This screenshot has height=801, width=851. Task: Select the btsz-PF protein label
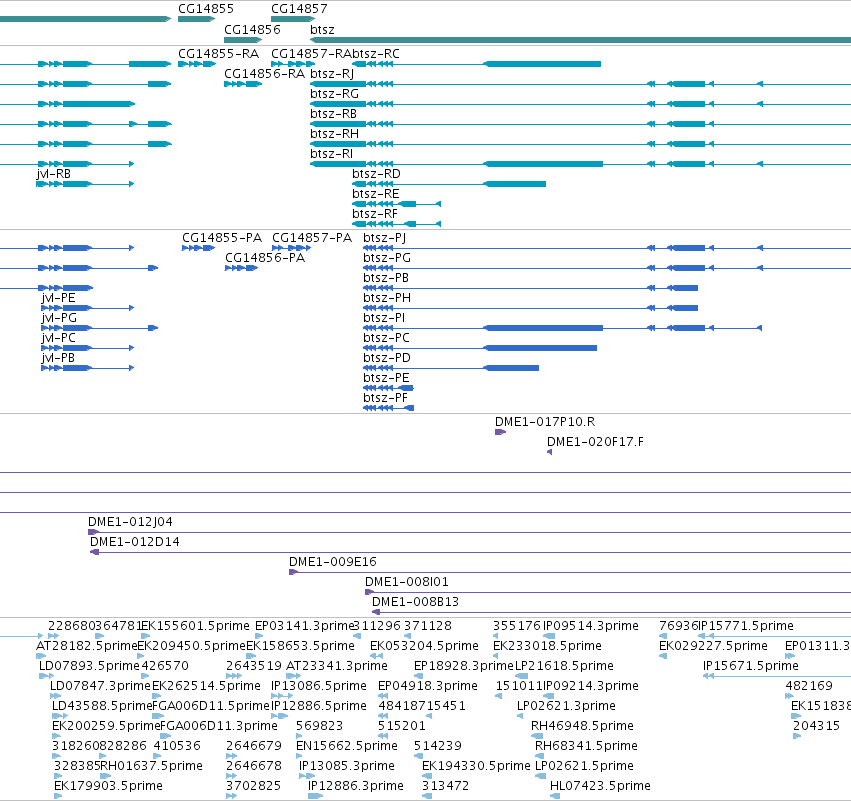point(385,398)
